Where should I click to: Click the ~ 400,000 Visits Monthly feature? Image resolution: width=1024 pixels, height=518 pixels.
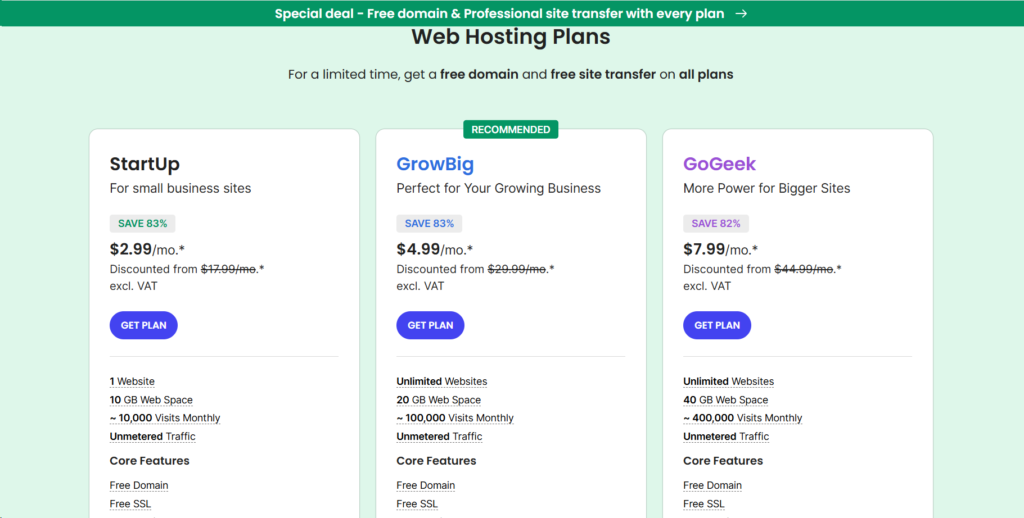[x=742, y=418]
